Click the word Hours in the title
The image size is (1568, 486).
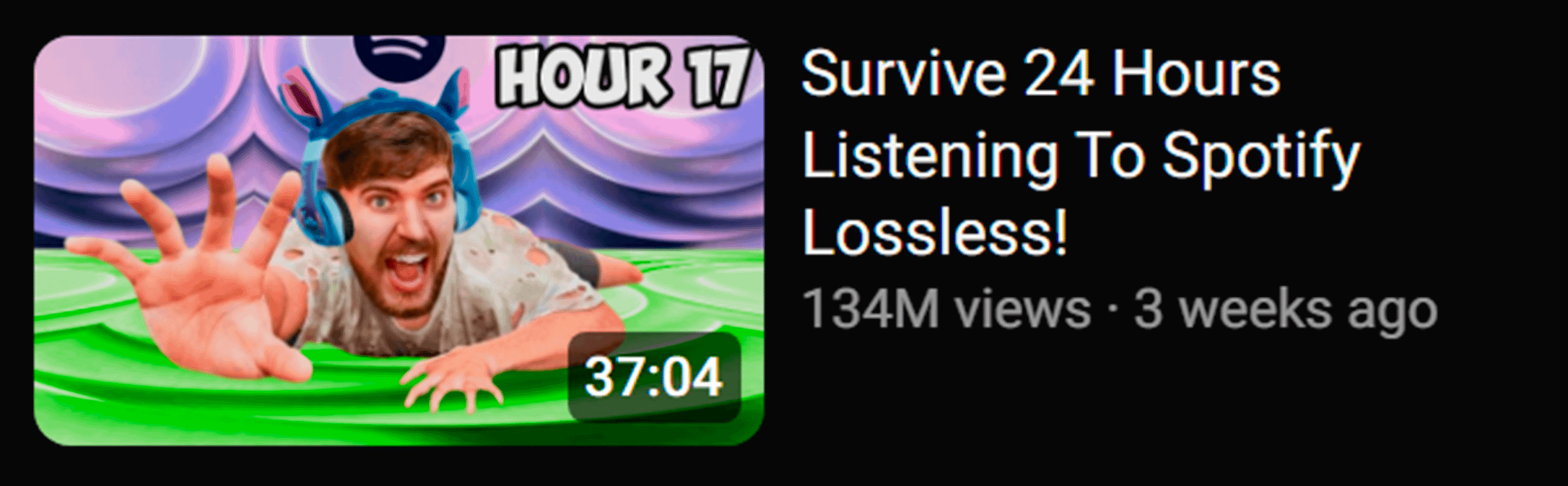tap(1195, 74)
